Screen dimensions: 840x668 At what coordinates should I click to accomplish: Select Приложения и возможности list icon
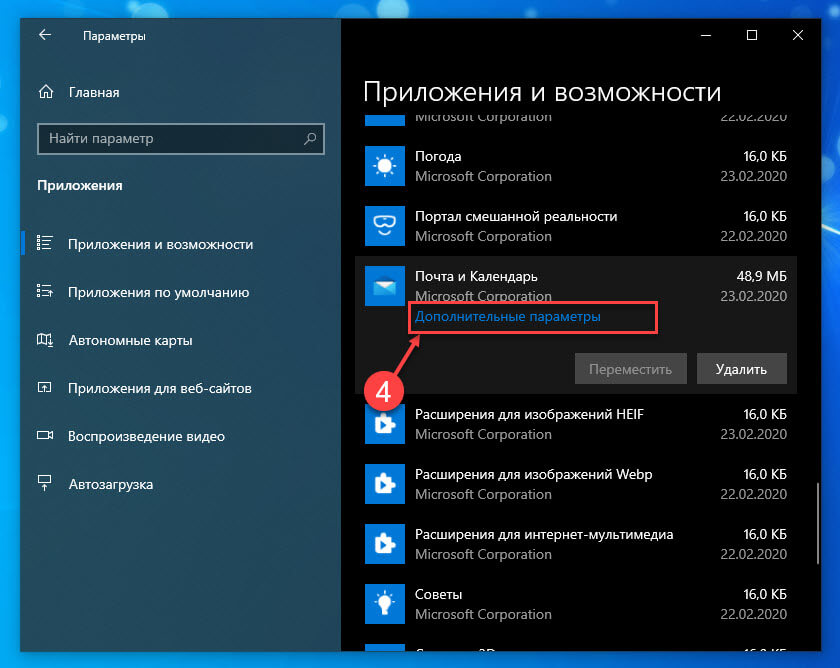pos(44,243)
